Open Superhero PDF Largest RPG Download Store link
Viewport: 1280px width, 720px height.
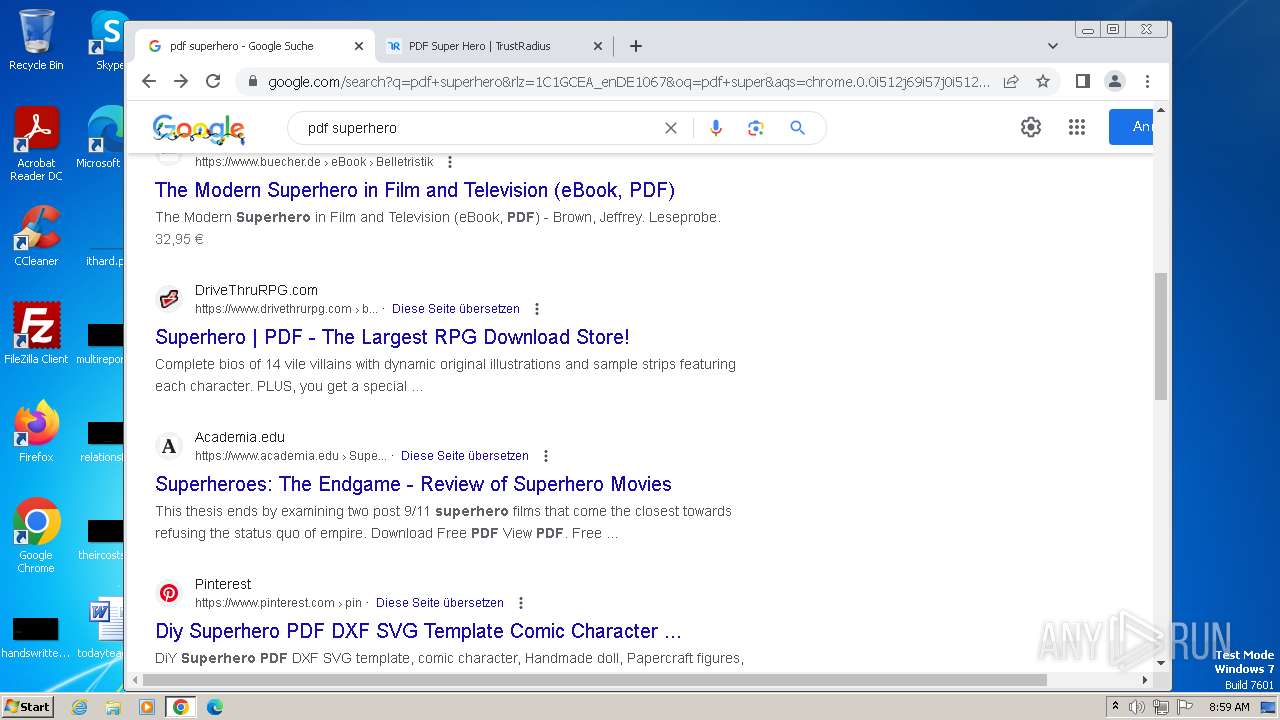click(392, 337)
